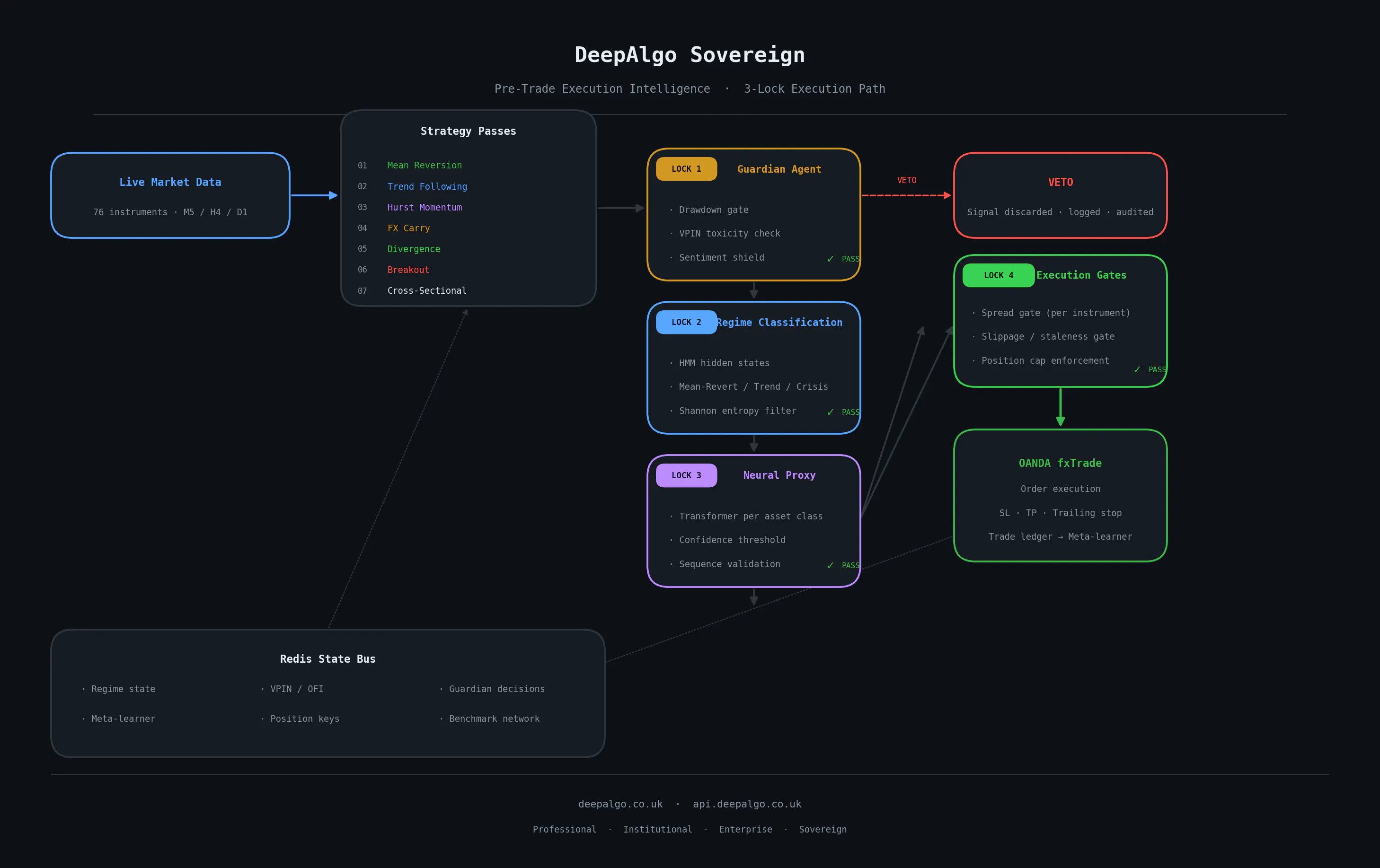Click '76 instruments · M5 / H4 / D1' text
Screen dimensions: 1380x868
pos(170,212)
